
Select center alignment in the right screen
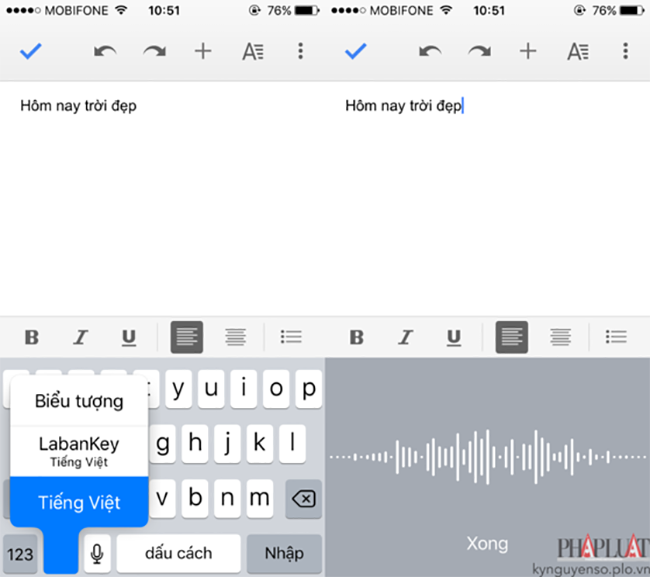(561, 337)
